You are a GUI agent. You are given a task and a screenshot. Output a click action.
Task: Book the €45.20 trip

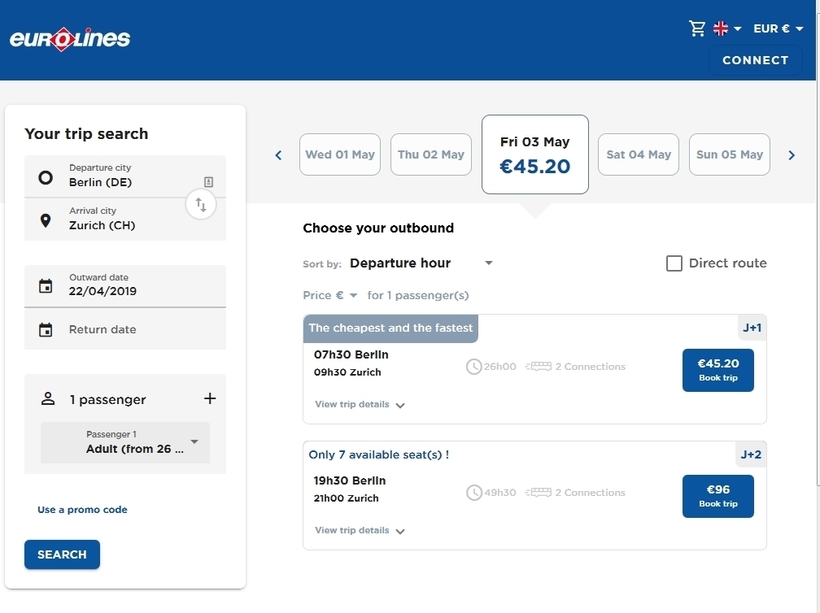point(718,370)
